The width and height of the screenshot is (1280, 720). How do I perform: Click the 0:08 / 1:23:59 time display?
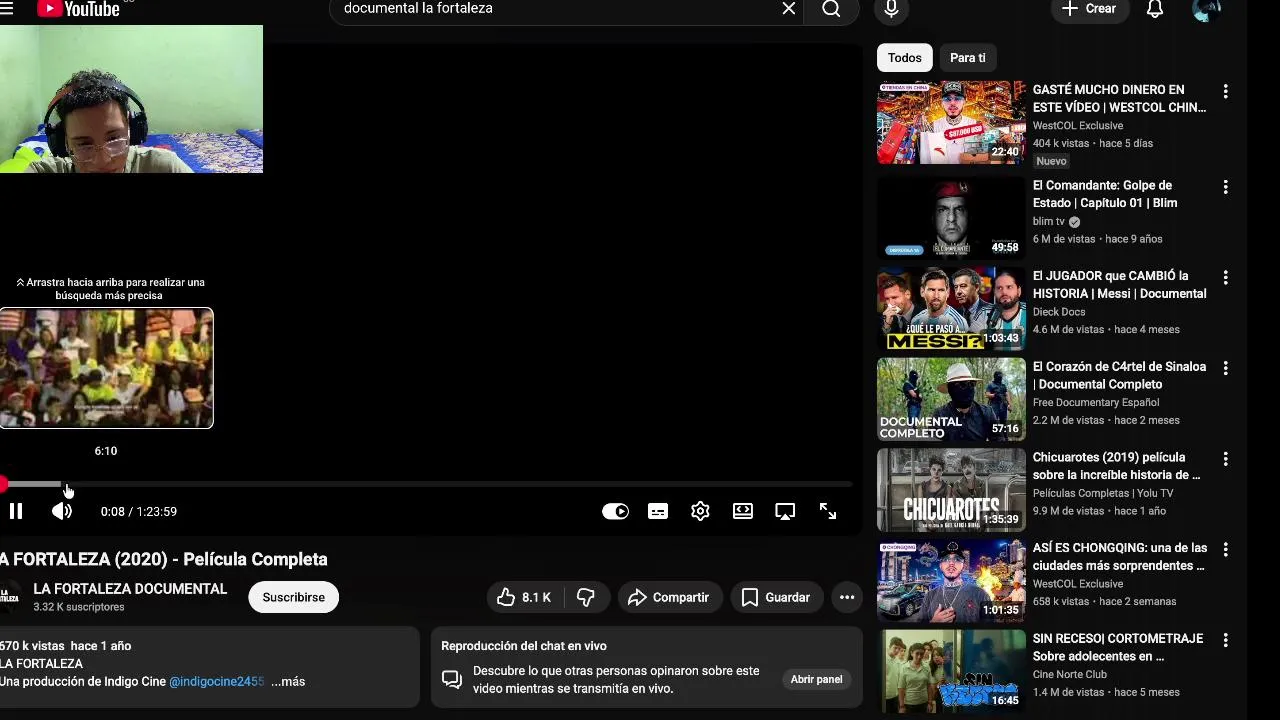[x=139, y=511]
